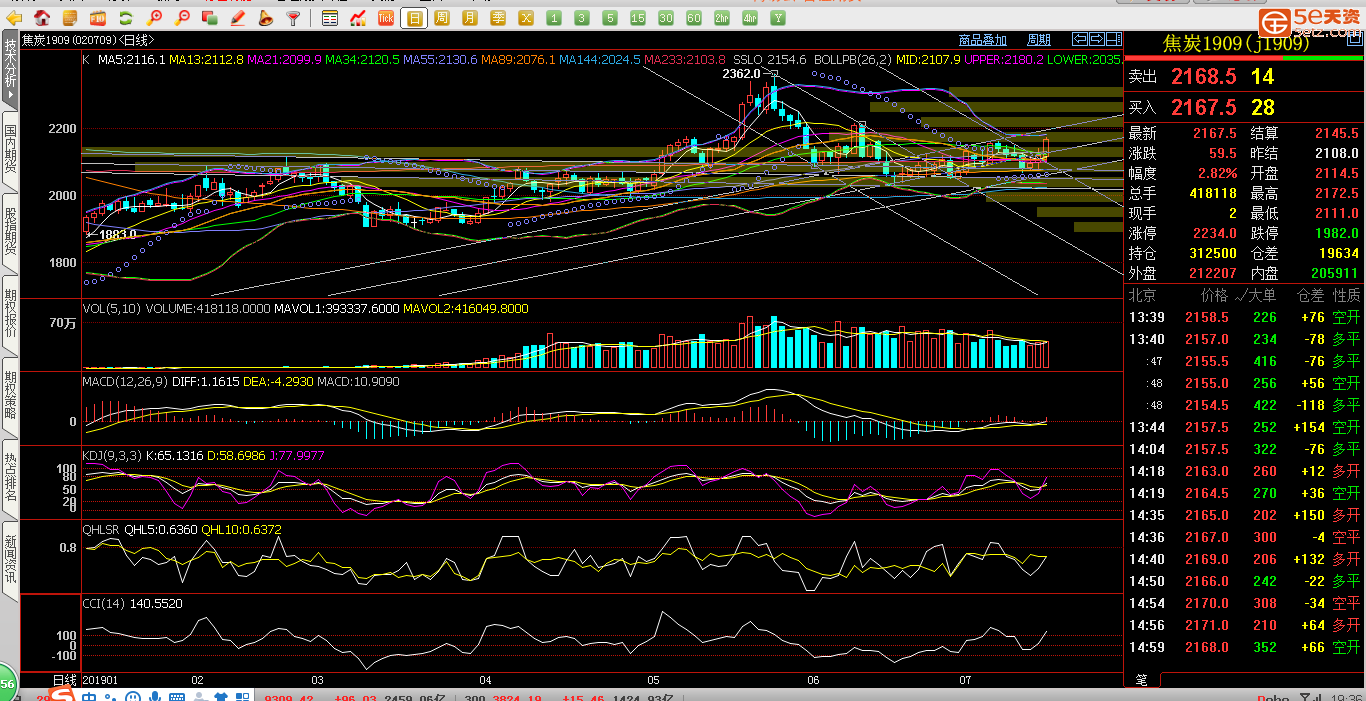
Task: Open the F10 company info icon
Action: (98, 18)
